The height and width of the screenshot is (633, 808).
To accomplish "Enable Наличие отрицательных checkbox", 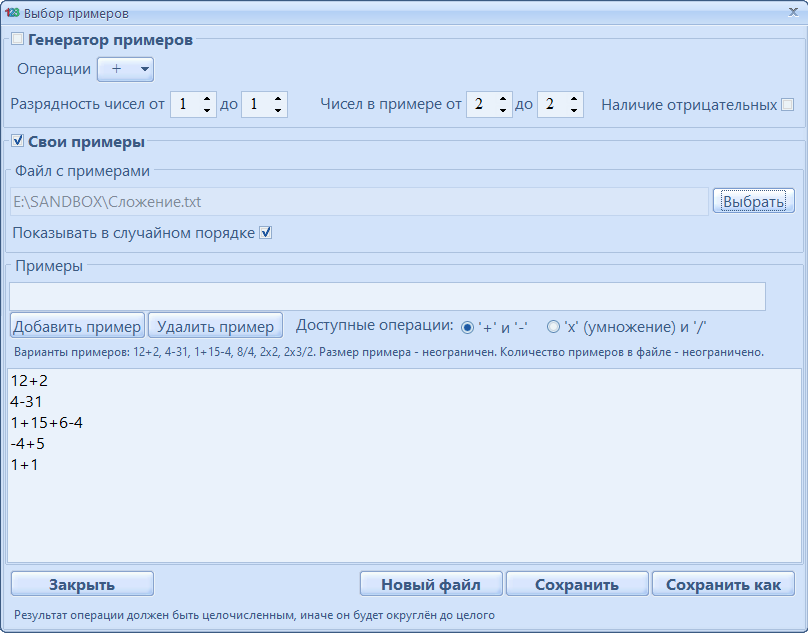I will pyautogui.click(x=788, y=104).
